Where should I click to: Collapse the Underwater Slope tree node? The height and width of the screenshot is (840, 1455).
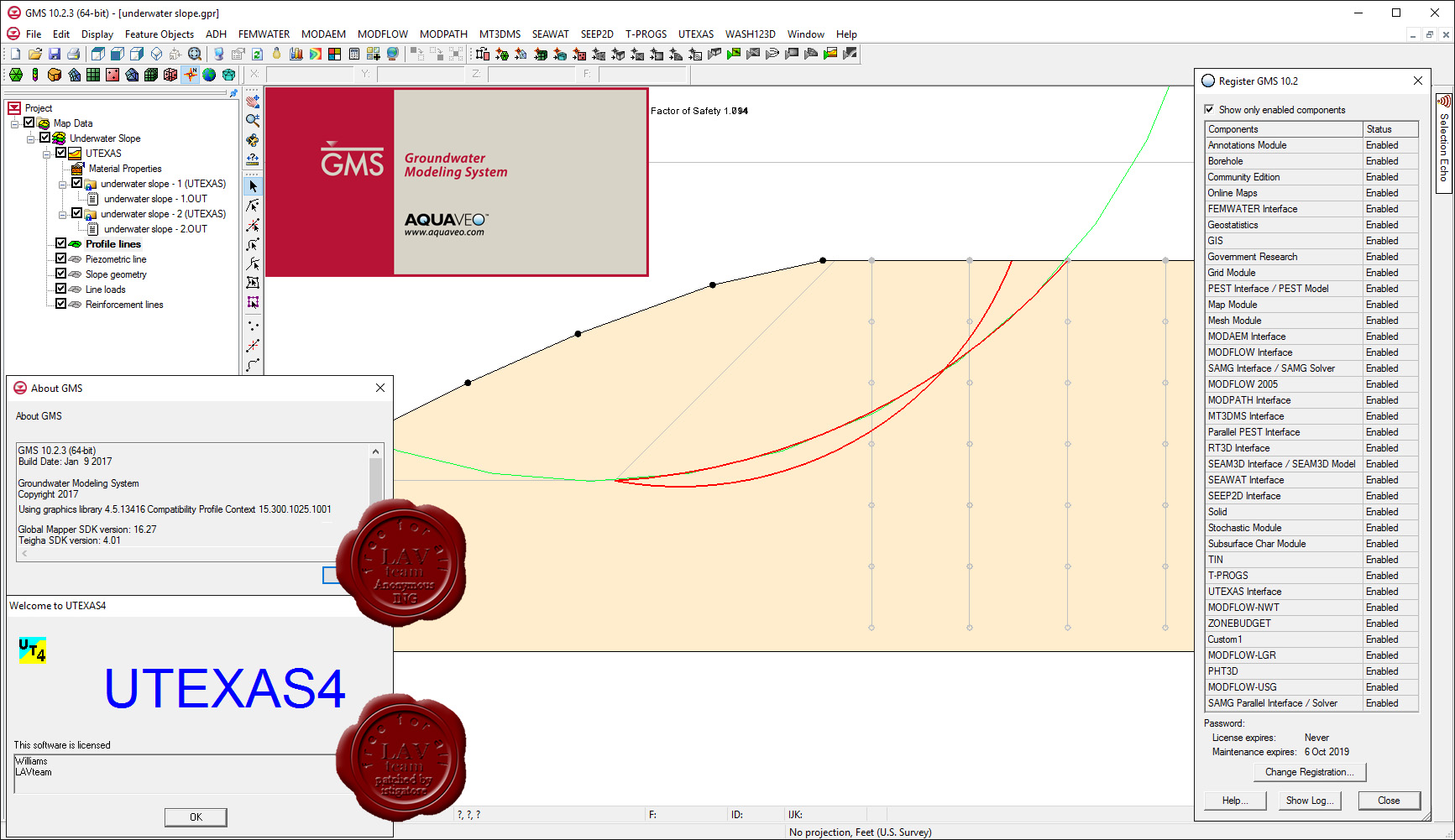click(x=31, y=138)
